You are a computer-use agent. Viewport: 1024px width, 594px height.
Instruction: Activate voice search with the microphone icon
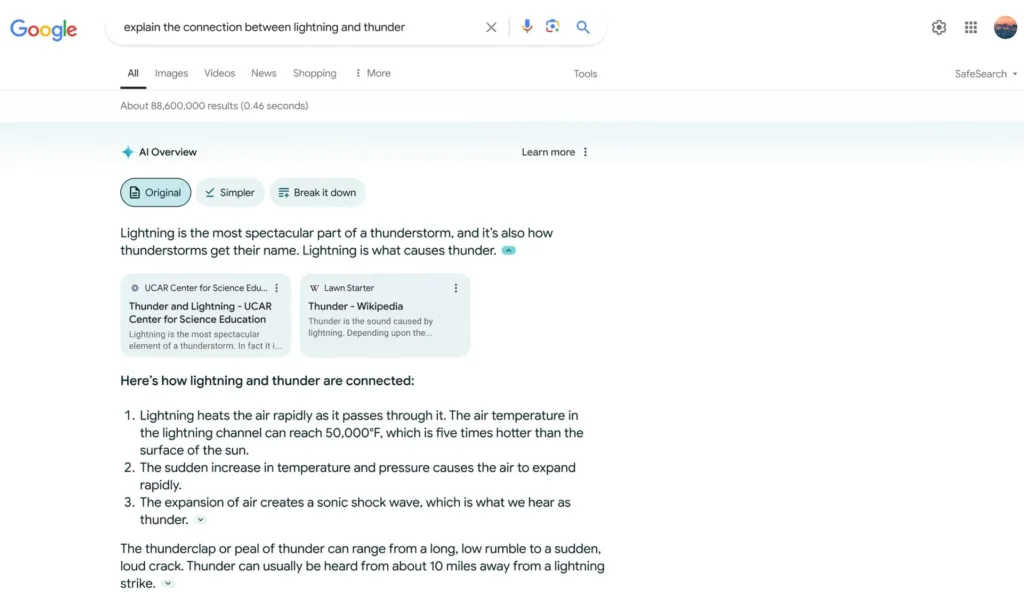527,27
